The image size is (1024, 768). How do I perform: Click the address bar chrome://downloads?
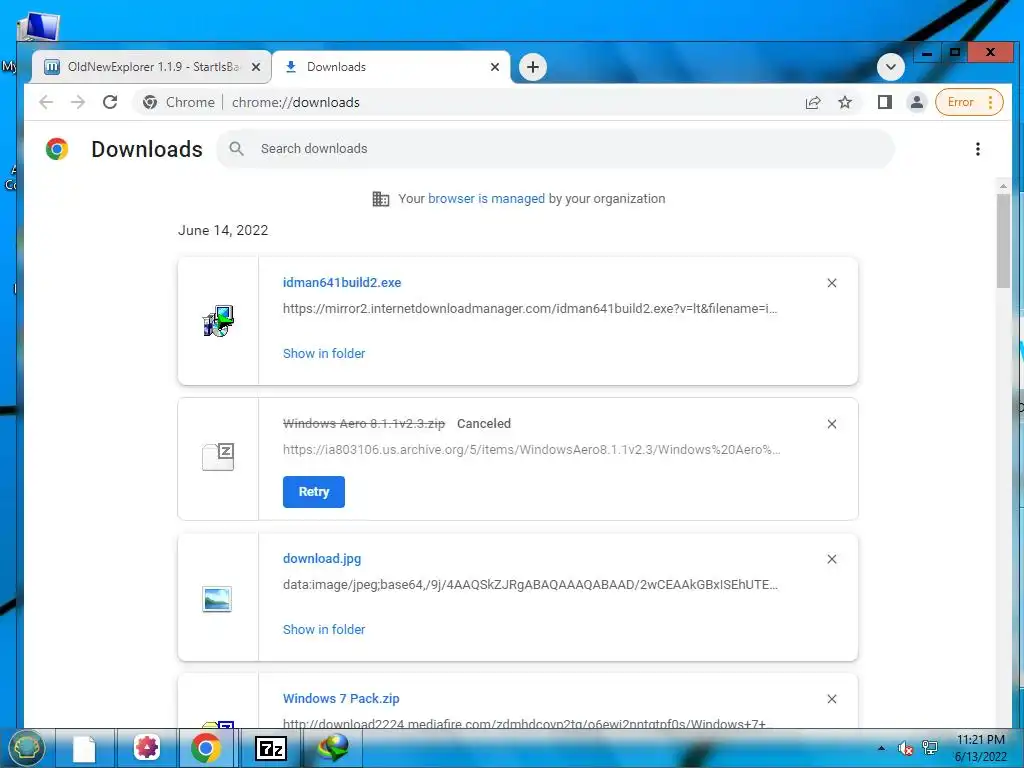click(296, 103)
